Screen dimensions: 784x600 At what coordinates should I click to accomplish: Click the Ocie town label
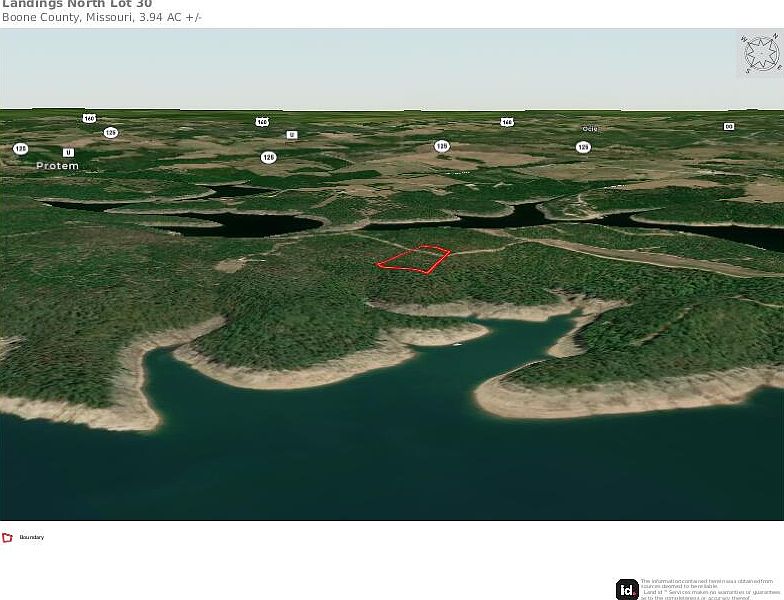pos(589,129)
